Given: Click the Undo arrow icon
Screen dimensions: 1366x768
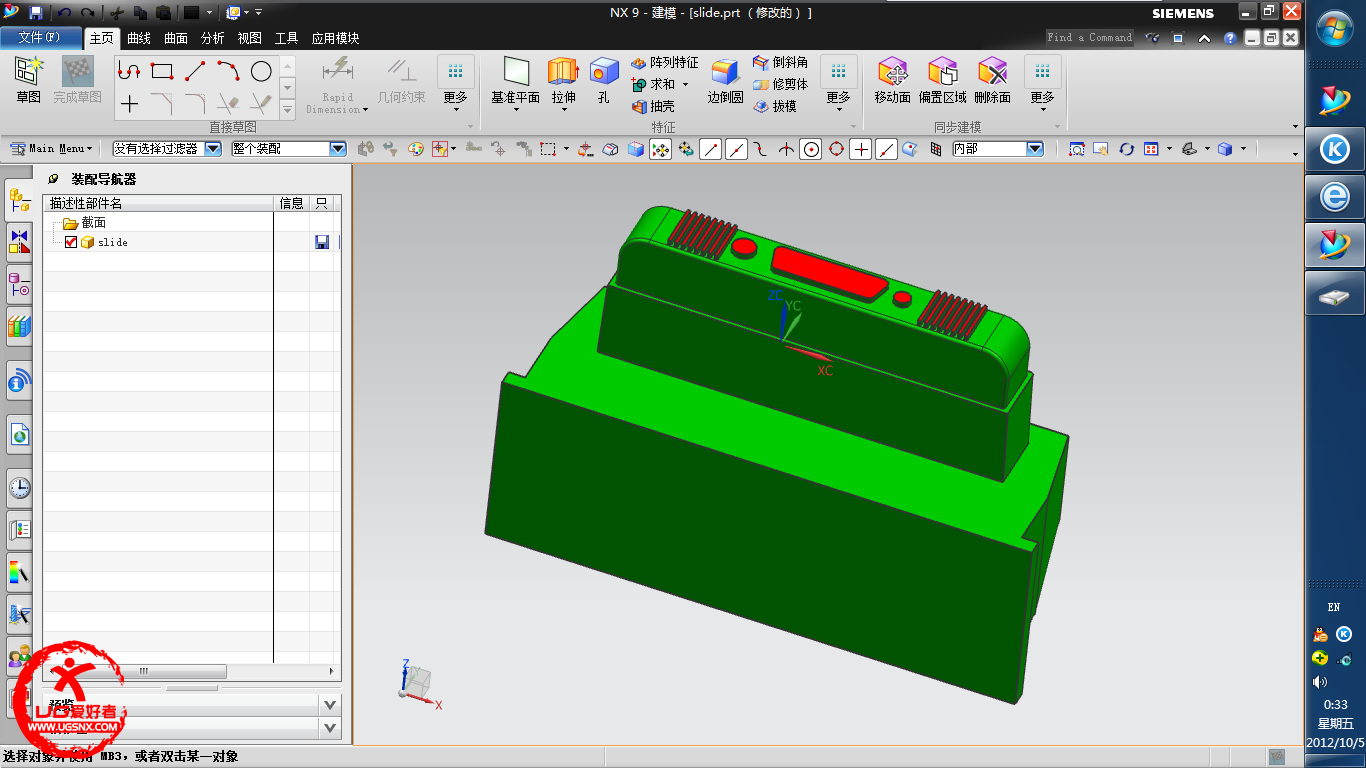Looking at the screenshot, I should click(x=65, y=13).
